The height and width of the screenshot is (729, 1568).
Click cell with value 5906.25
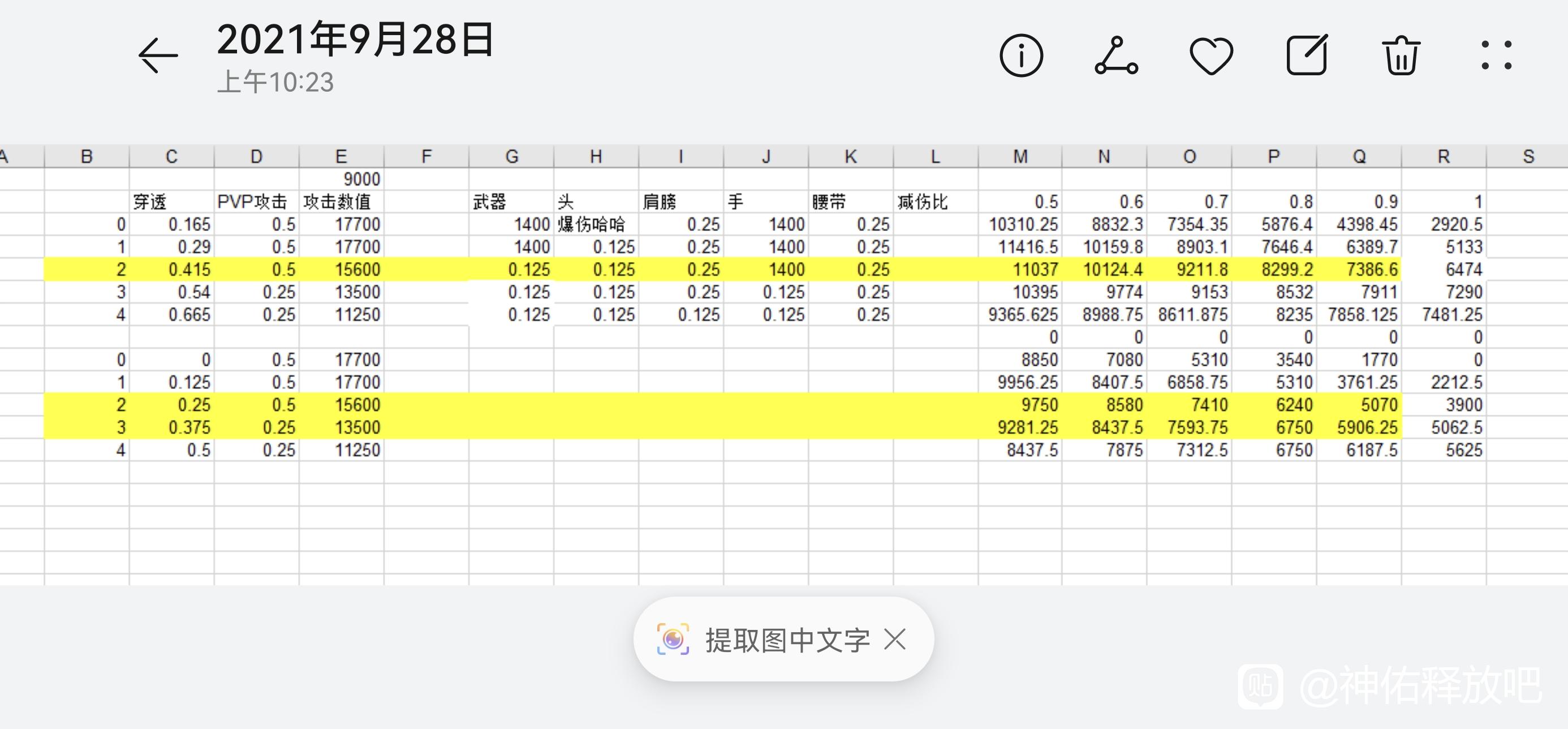1359,427
